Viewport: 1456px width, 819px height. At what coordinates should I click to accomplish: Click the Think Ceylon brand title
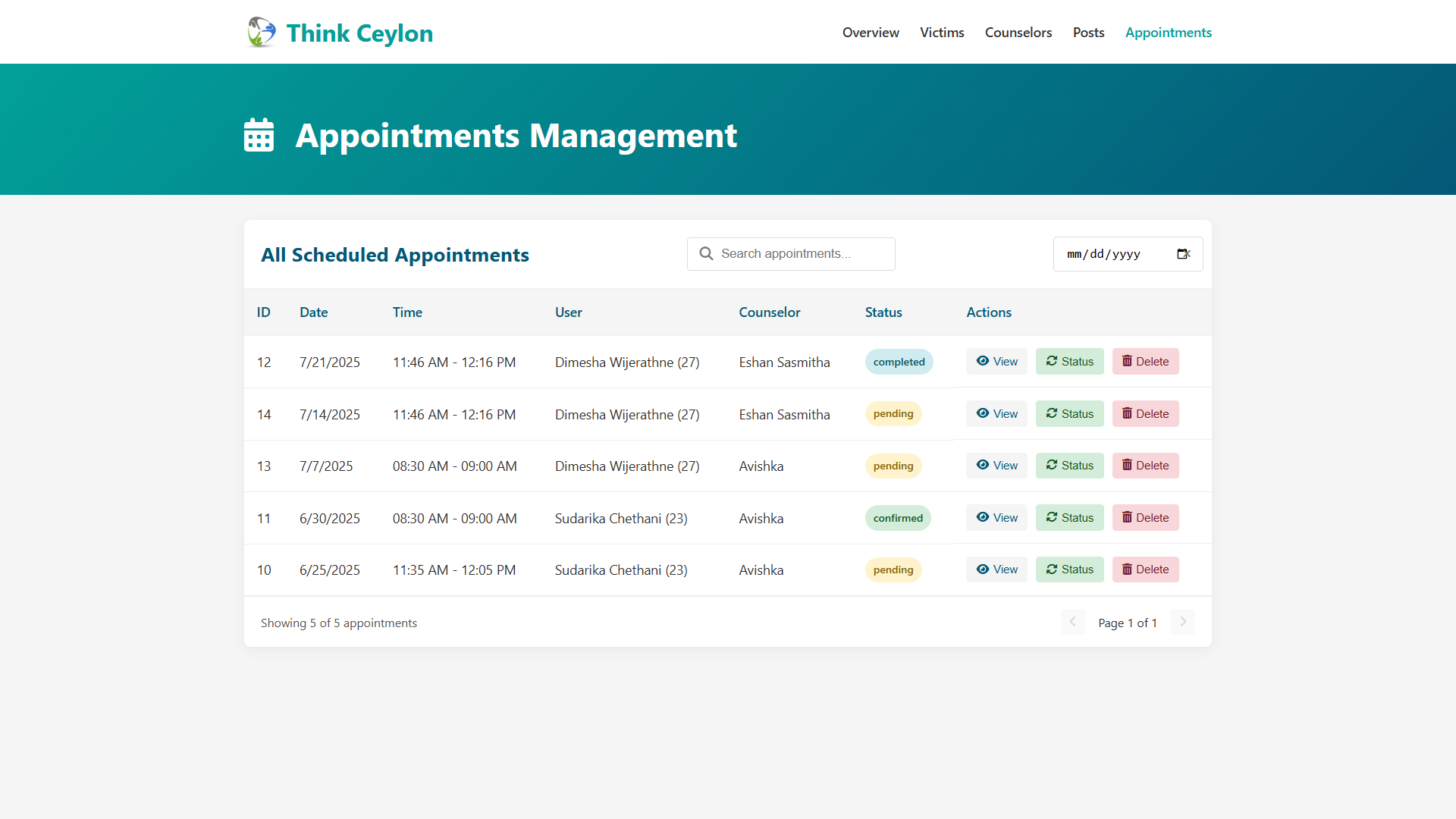359,33
